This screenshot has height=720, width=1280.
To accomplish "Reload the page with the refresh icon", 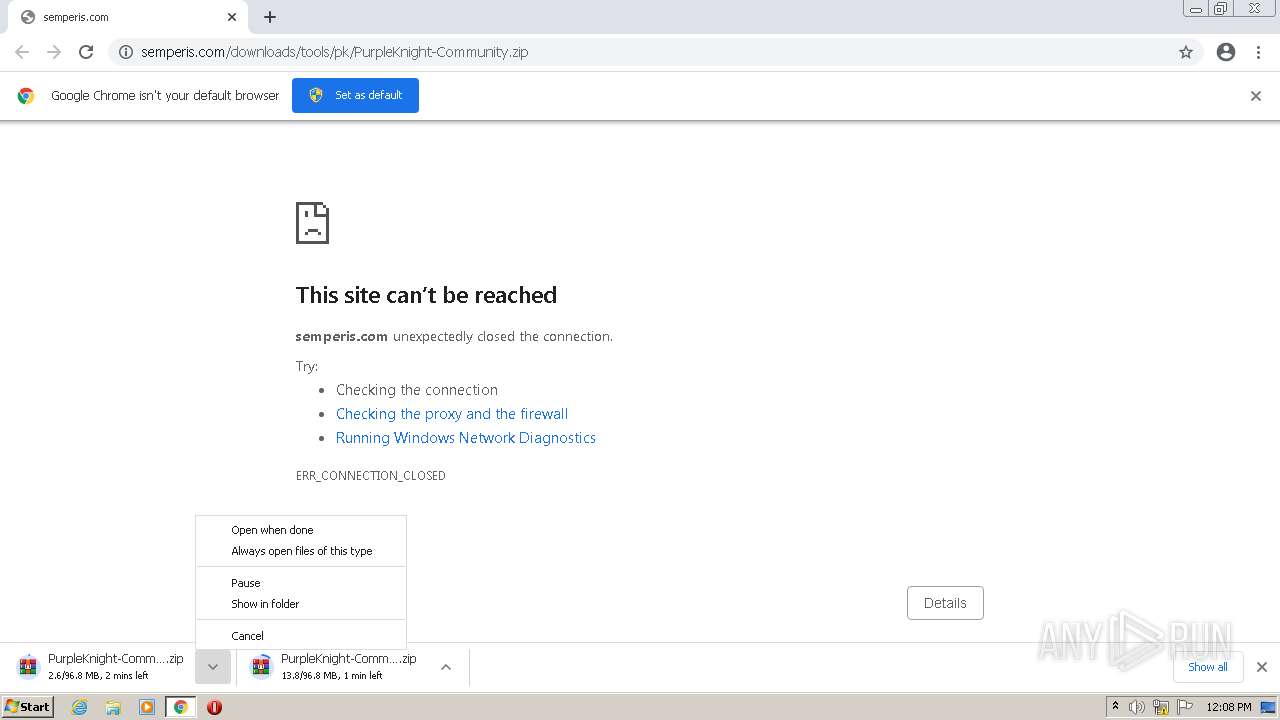I will point(86,52).
